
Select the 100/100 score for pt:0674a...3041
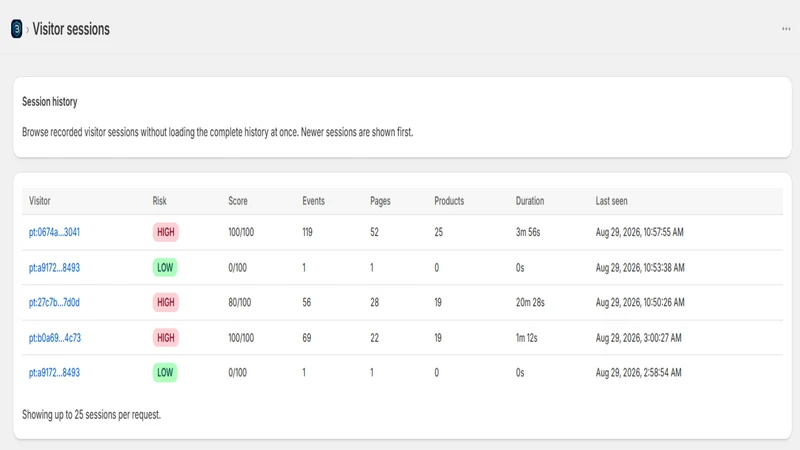pos(241,232)
